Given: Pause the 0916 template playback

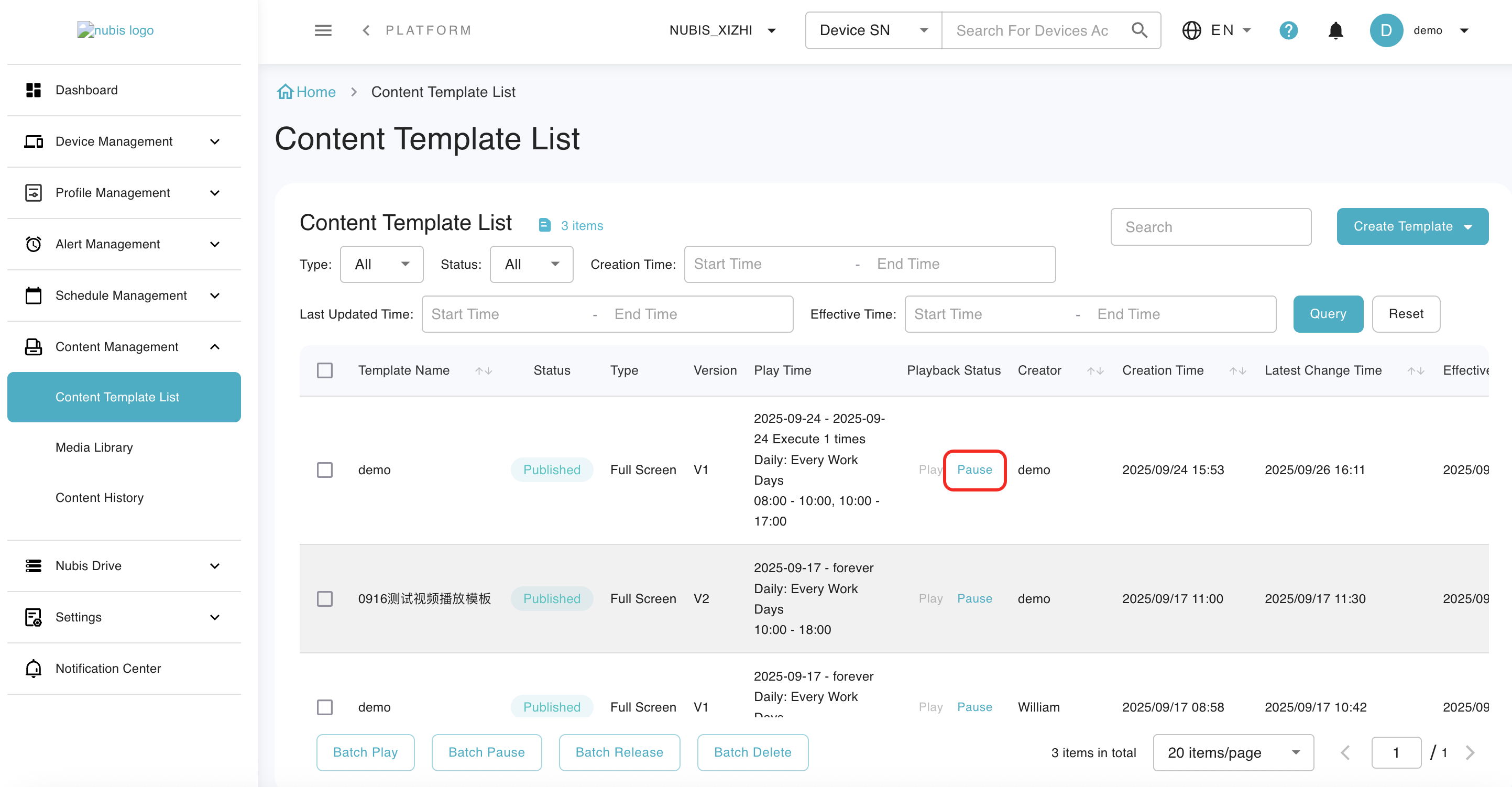Looking at the screenshot, I should pos(974,598).
